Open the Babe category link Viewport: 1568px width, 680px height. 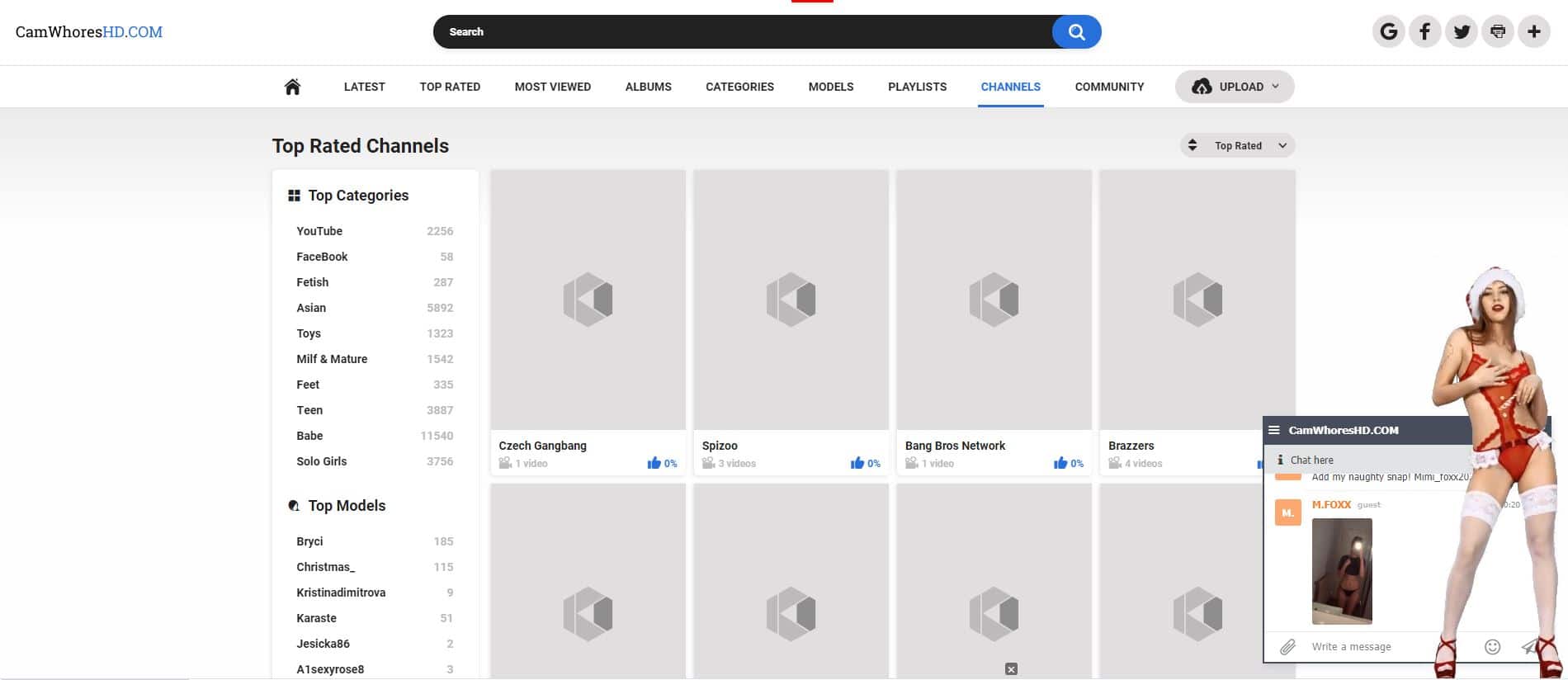pyautogui.click(x=309, y=436)
